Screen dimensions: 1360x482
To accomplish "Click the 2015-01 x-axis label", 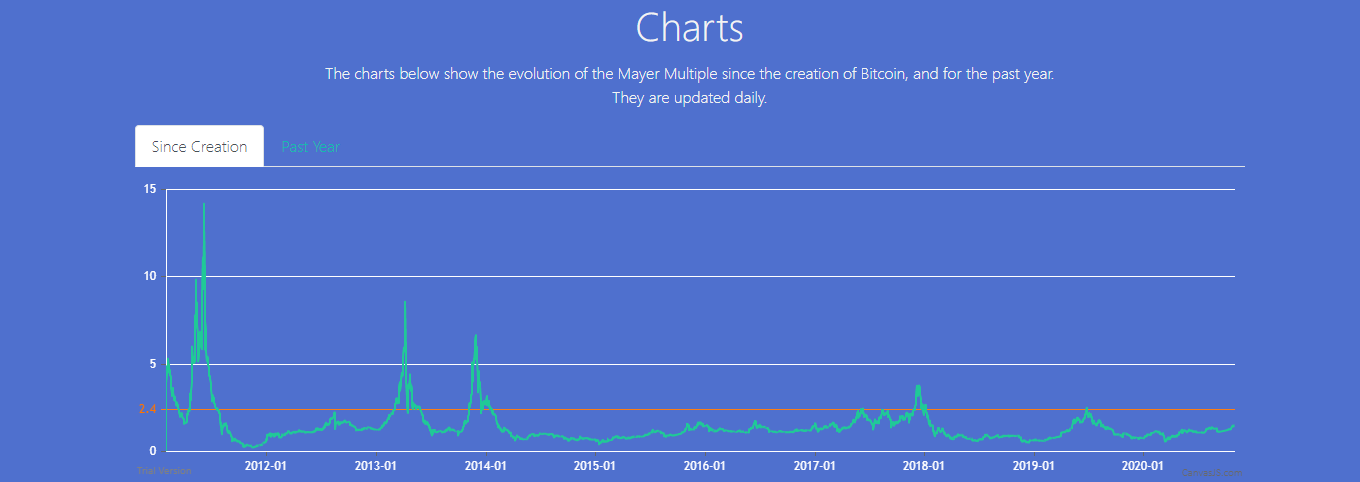I will pos(594,466).
